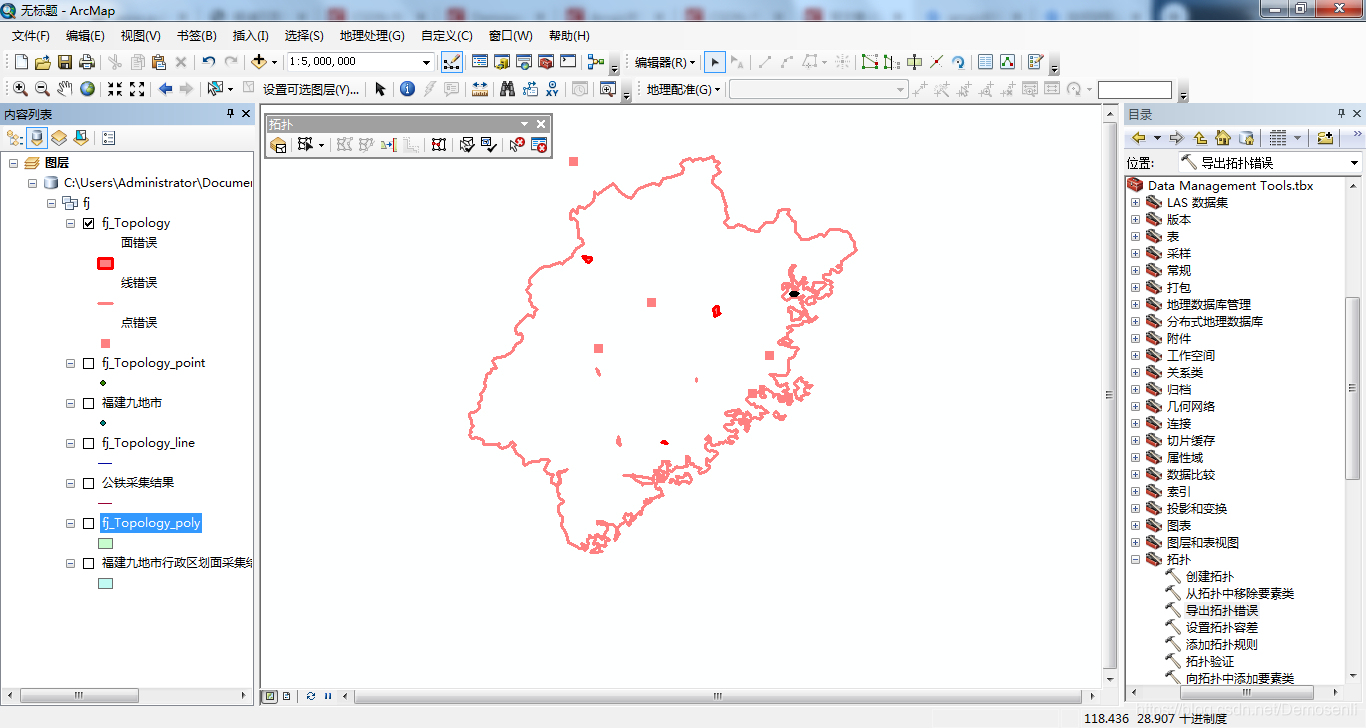Go back to previous extent arrow
The image size is (1366, 728).
(x=165, y=89)
